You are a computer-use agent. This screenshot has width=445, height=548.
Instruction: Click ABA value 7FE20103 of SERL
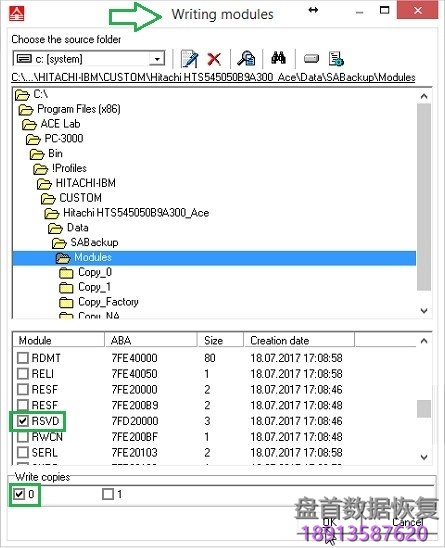point(135,452)
